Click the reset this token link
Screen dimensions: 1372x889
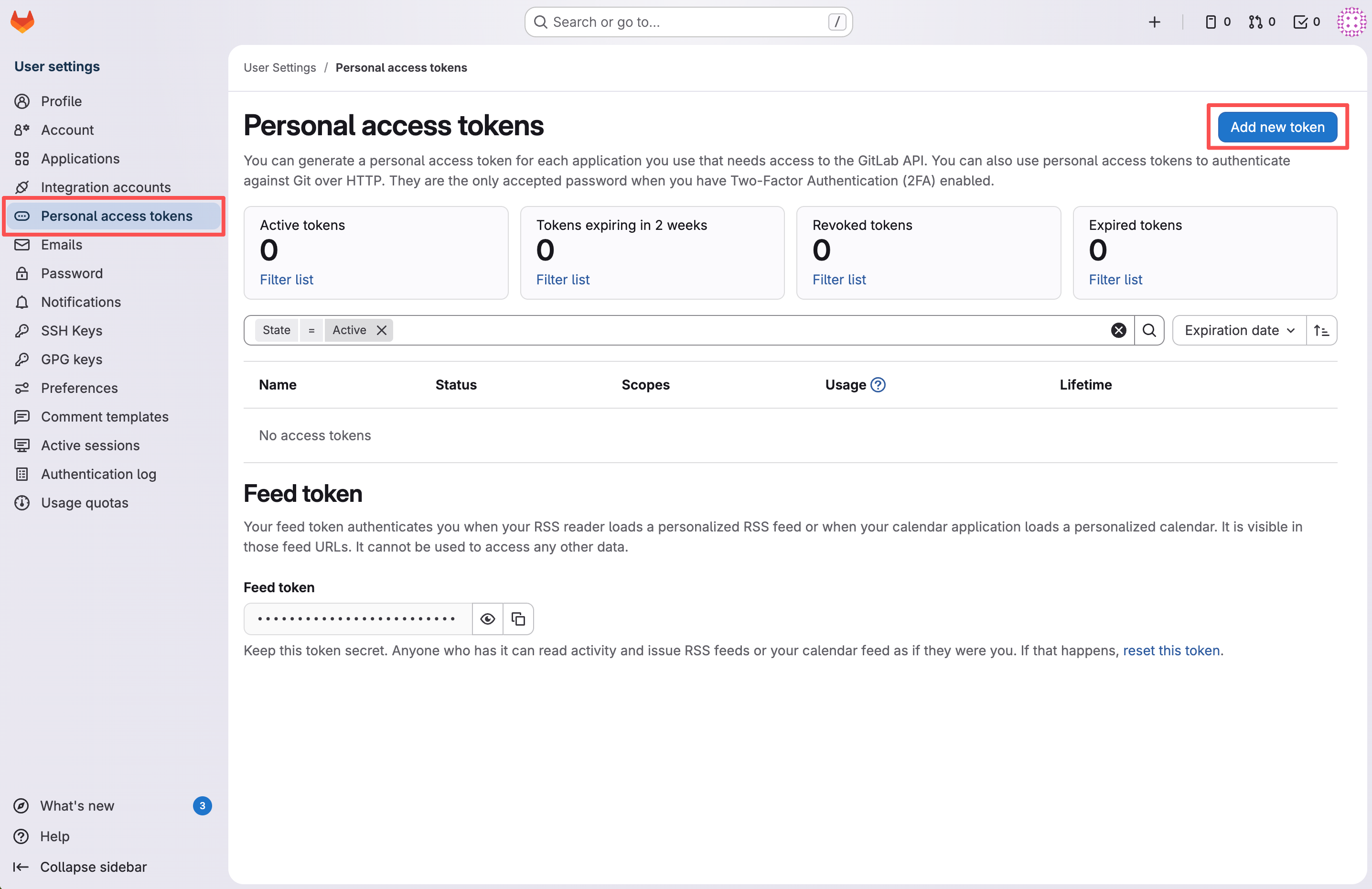point(1171,651)
